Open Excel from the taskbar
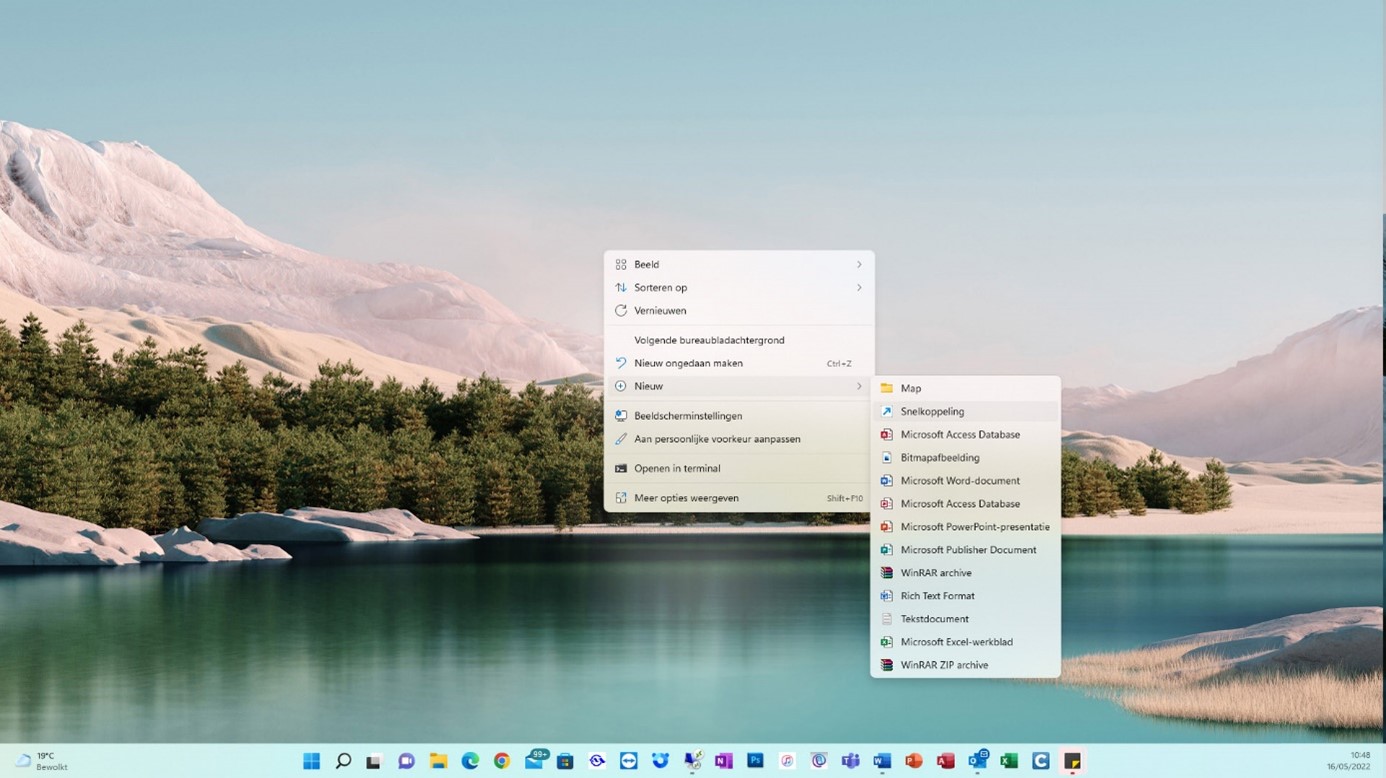Viewport: 1386px width, 778px height. click(x=1009, y=761)
